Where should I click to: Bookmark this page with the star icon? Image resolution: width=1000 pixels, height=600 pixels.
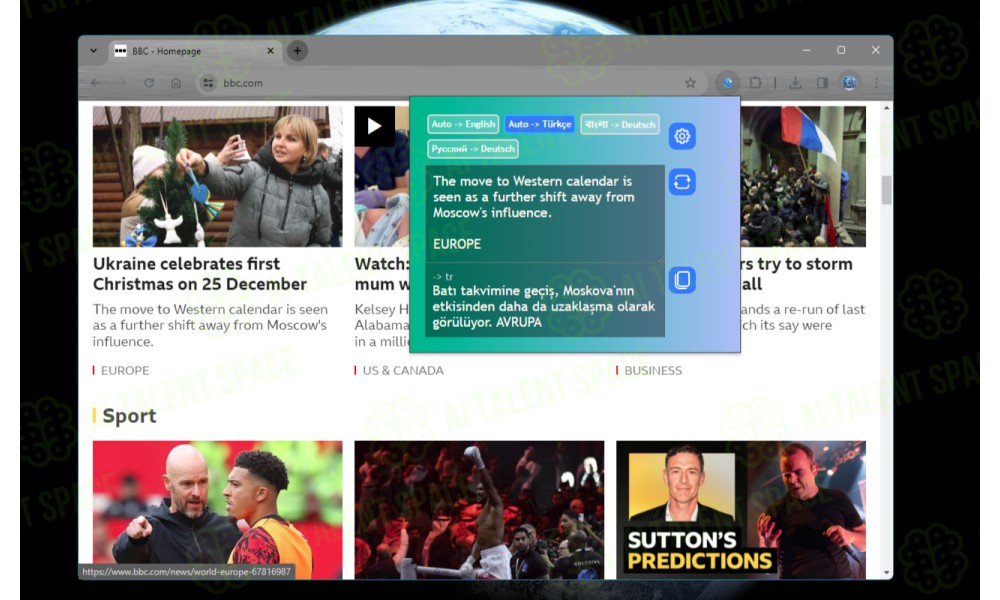(x=690, y=83)
